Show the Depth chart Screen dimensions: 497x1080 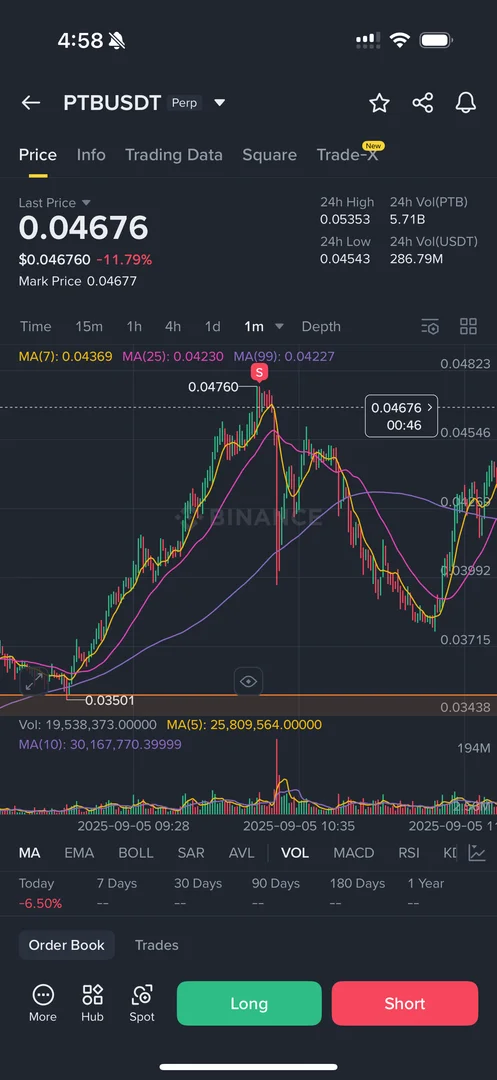pos(321,326)
